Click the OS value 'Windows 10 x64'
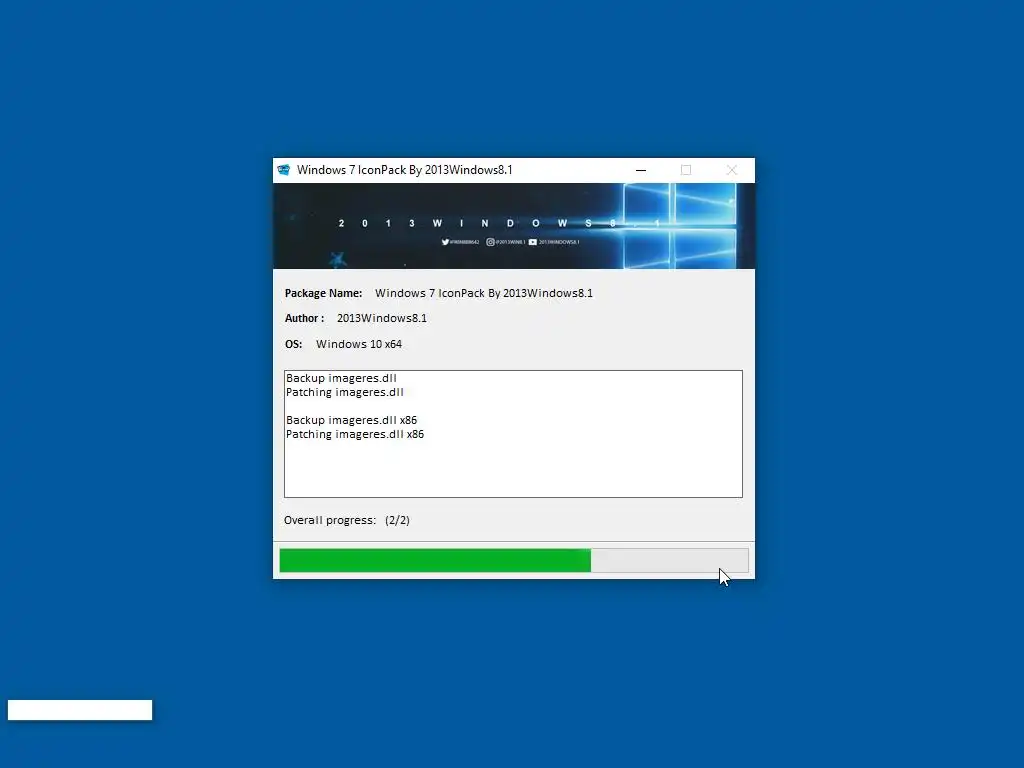Image resolution: width=1024 pixels, height=768 pixels. pyautogui.click(x=359, y=344)
